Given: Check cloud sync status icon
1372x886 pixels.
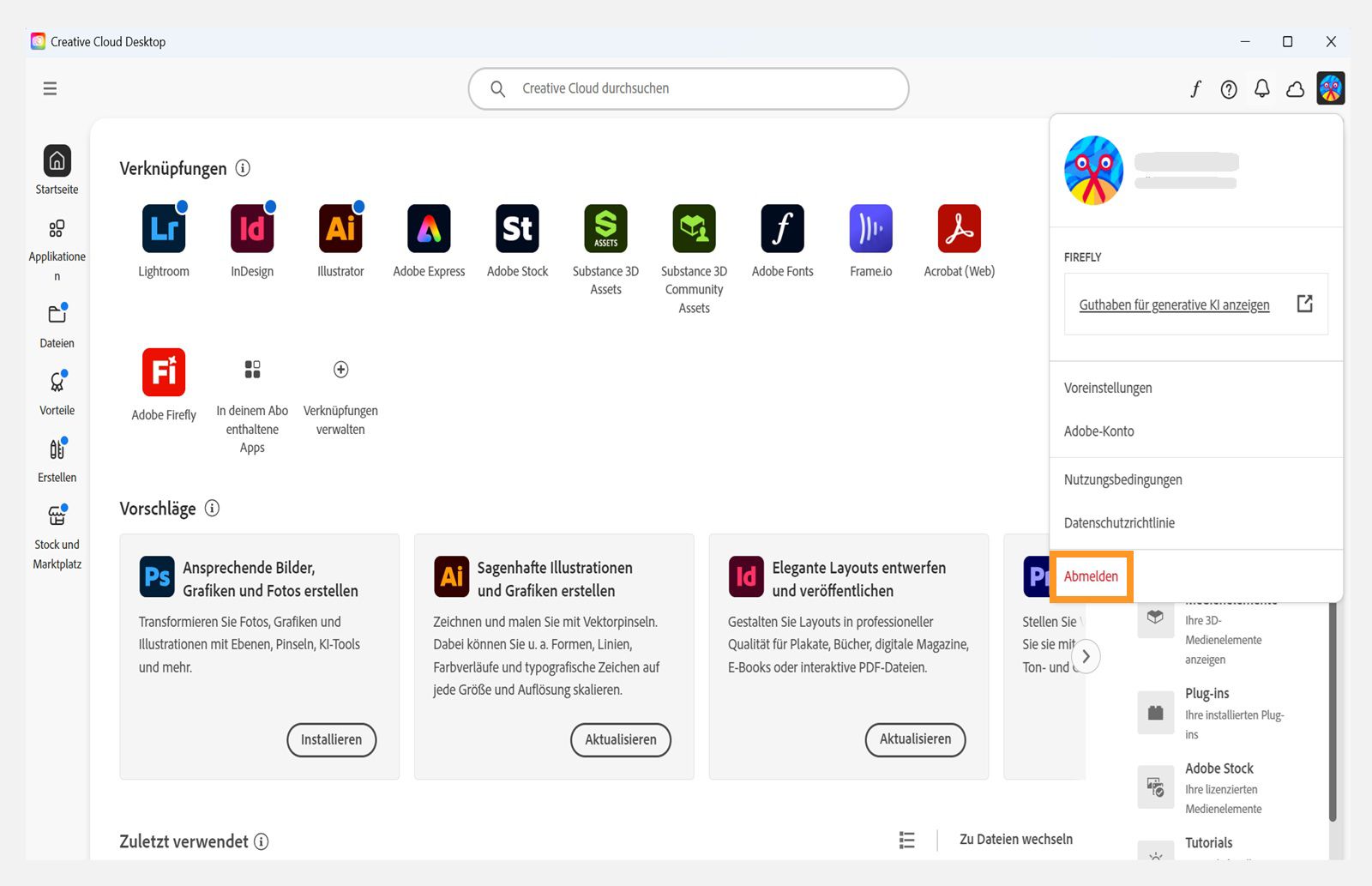Looking at the screenshot, I should coord(1296,89).
